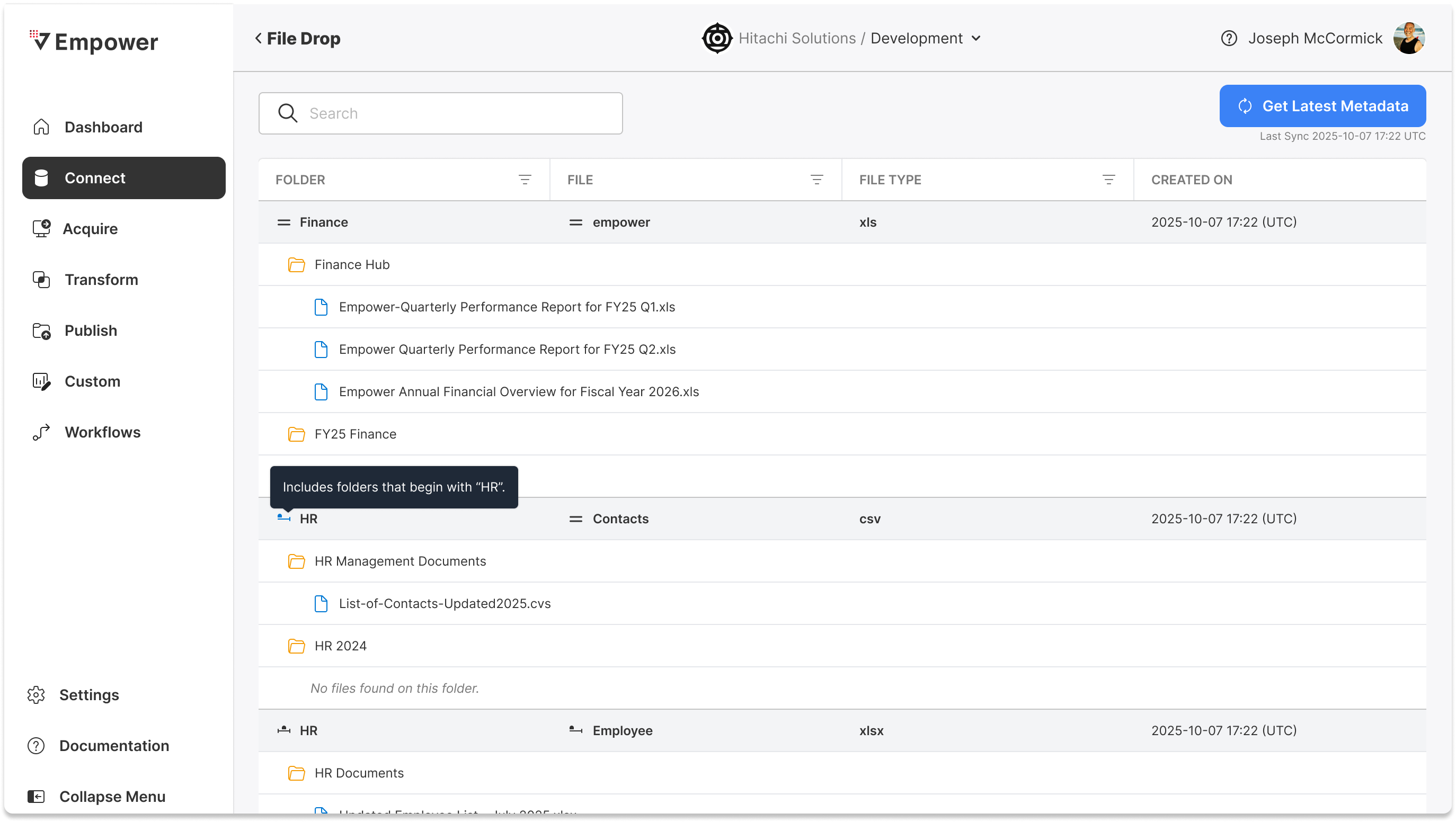
Task: Click the Annual Financial Overview file icon
Action: tap(321, 392)
